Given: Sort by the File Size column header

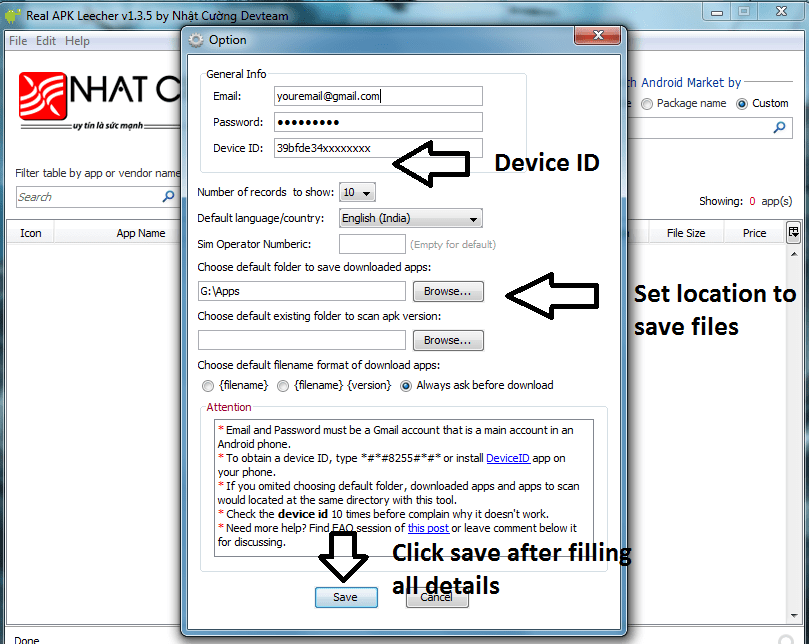Looking at the screenshot, I should [686, 233].
